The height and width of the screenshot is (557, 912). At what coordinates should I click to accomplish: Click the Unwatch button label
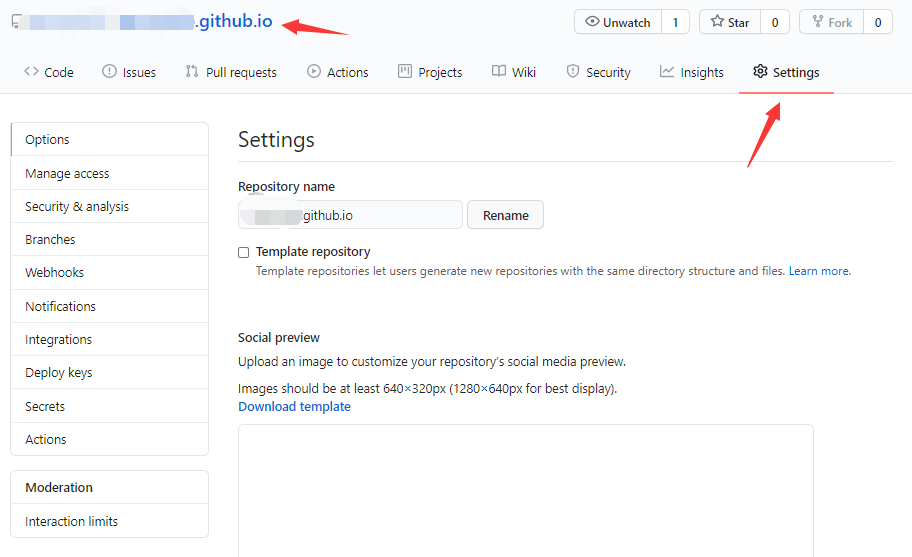[626, 23]
